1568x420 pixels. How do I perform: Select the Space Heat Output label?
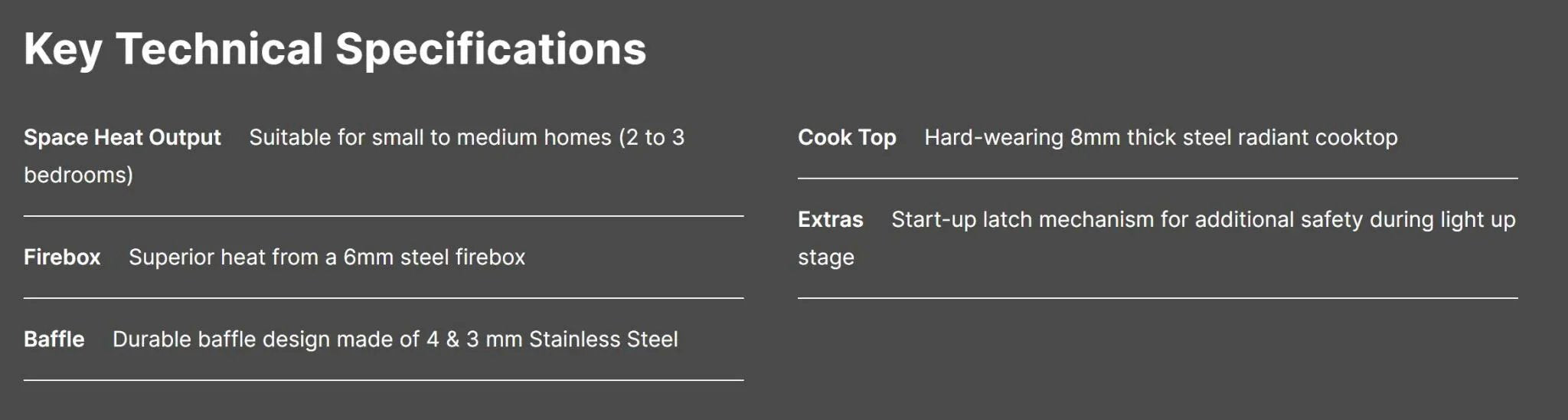tap(122, 138)
